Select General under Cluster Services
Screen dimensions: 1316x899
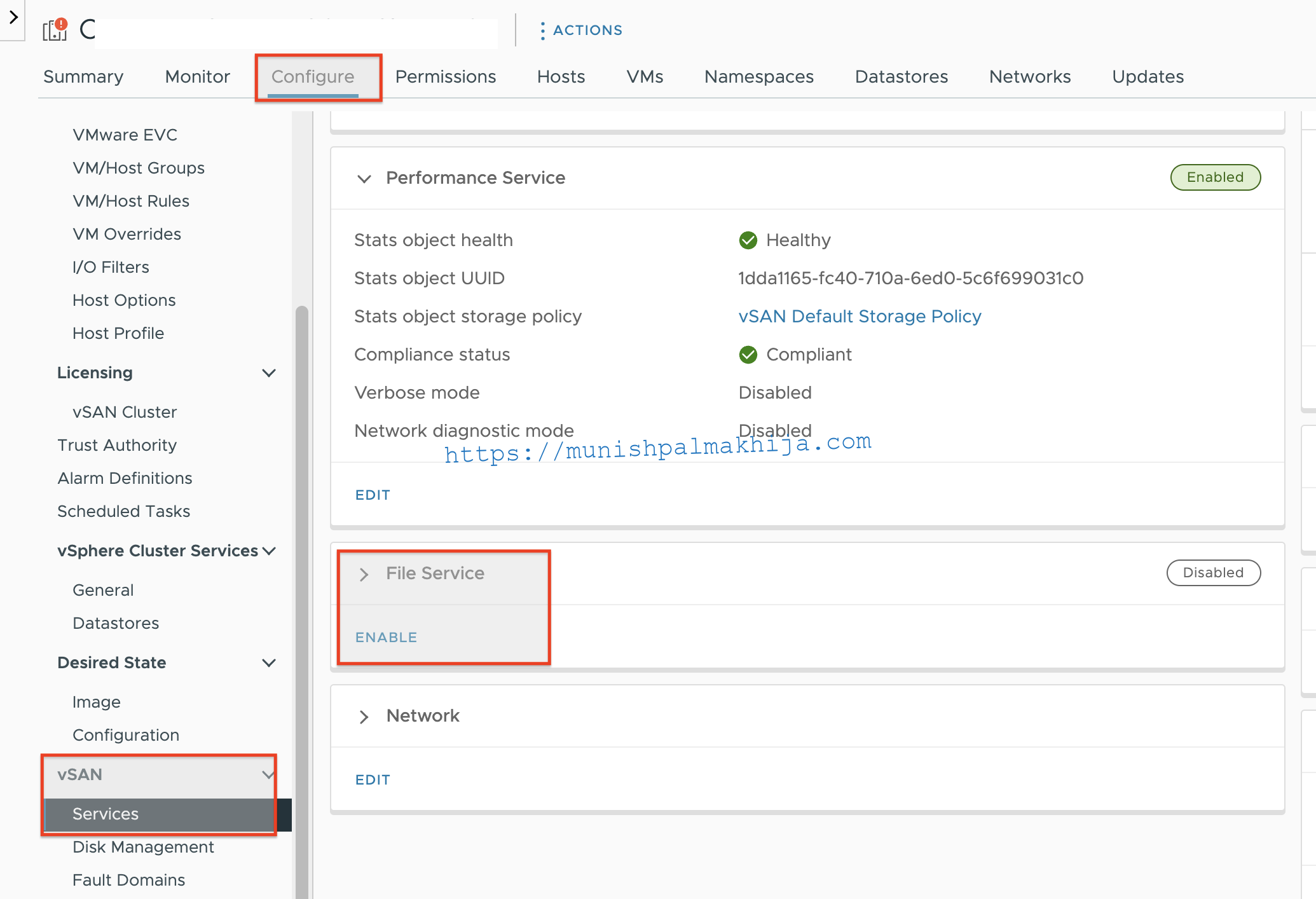point(103,591)
